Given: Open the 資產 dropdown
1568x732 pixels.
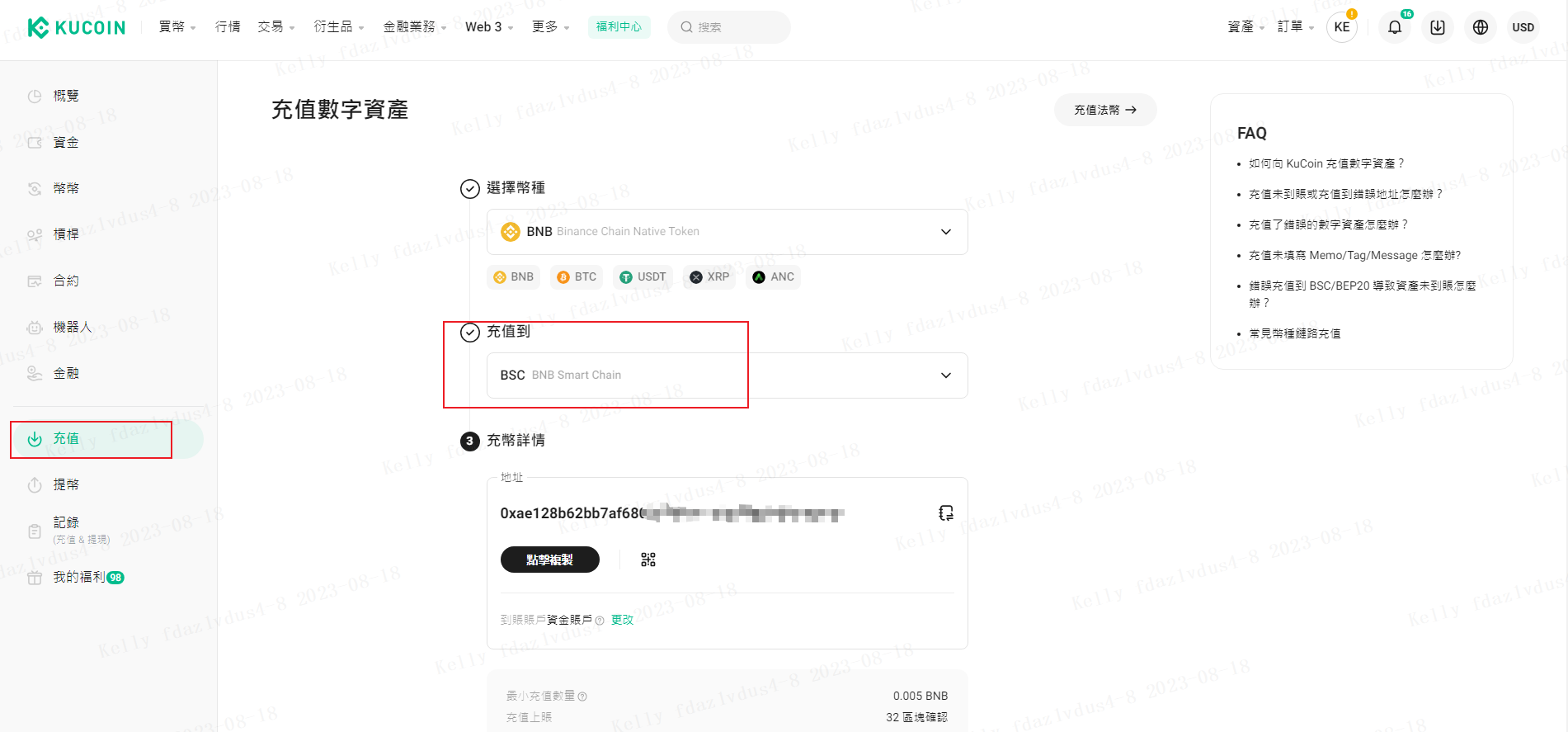Looking at the screenshot, I should coord(1245,27).
